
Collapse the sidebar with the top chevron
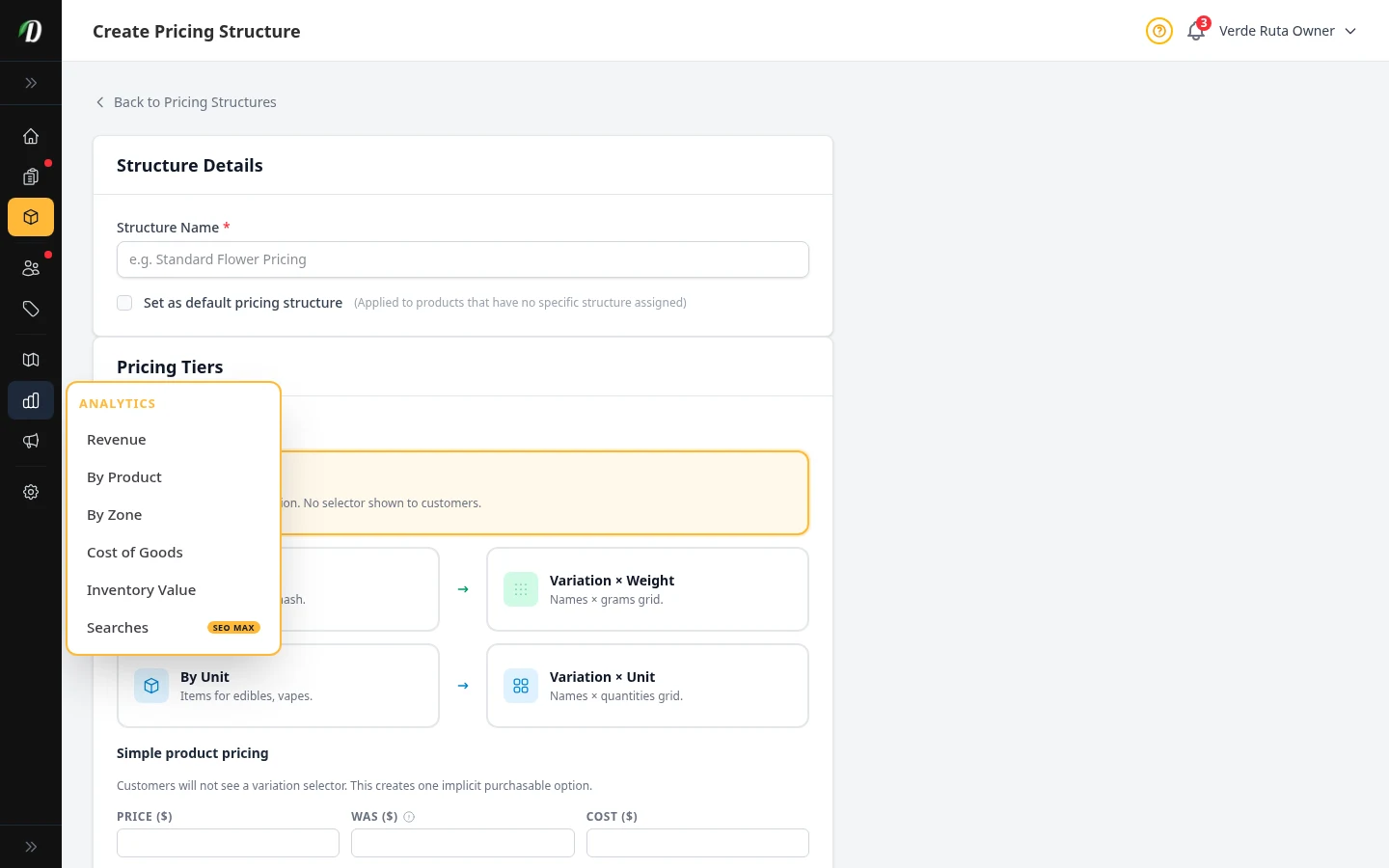click(31, 83)
